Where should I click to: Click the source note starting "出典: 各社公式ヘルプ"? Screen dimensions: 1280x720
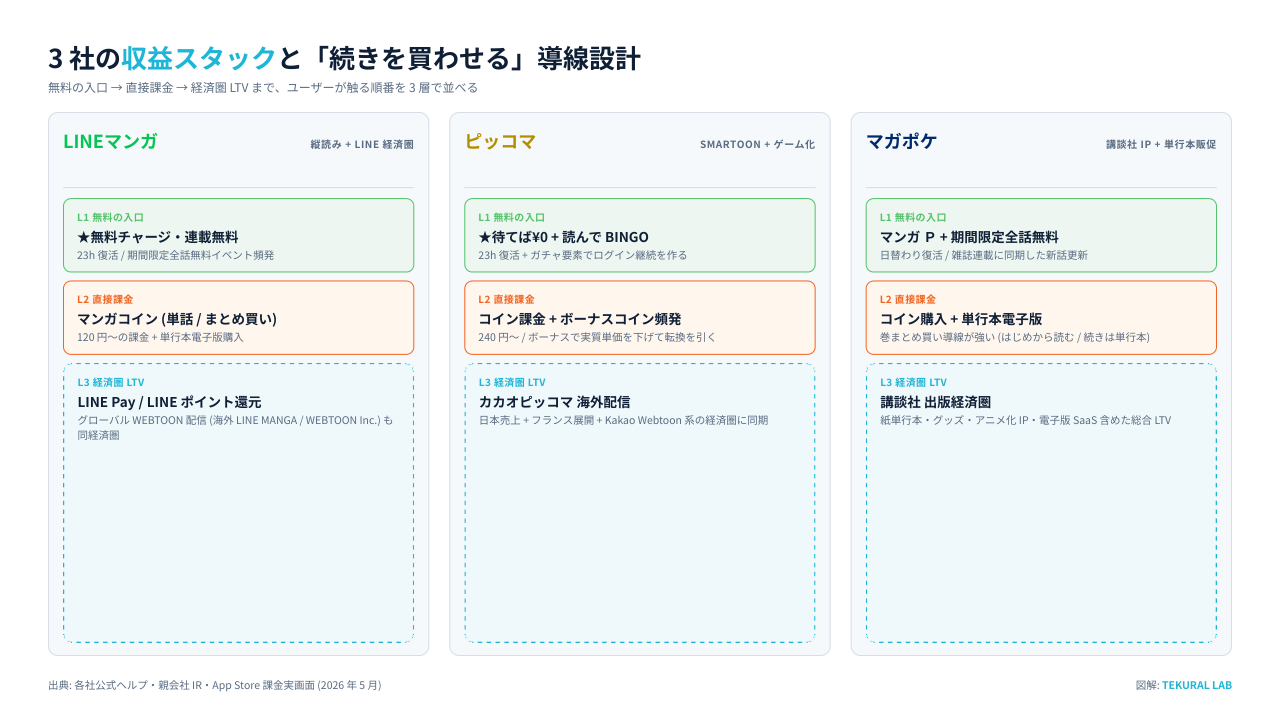pyautogui.click(x=215, y=685)
